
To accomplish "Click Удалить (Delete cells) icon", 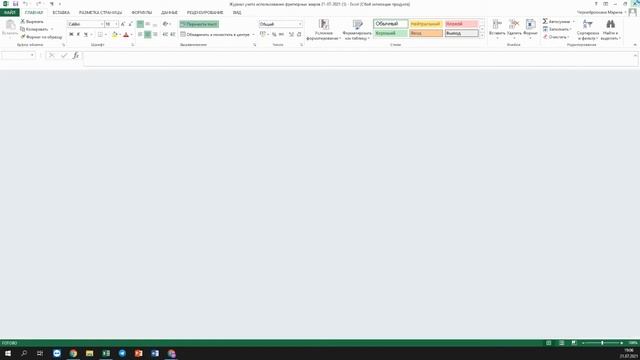I will coord(514,24).
